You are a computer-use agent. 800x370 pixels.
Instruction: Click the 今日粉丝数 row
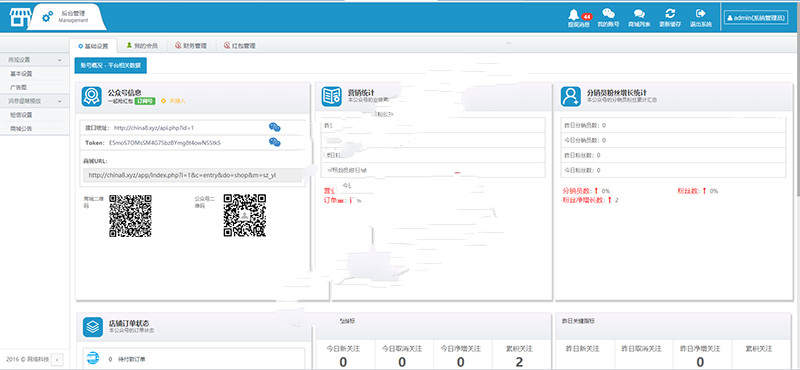pos(673,170)
